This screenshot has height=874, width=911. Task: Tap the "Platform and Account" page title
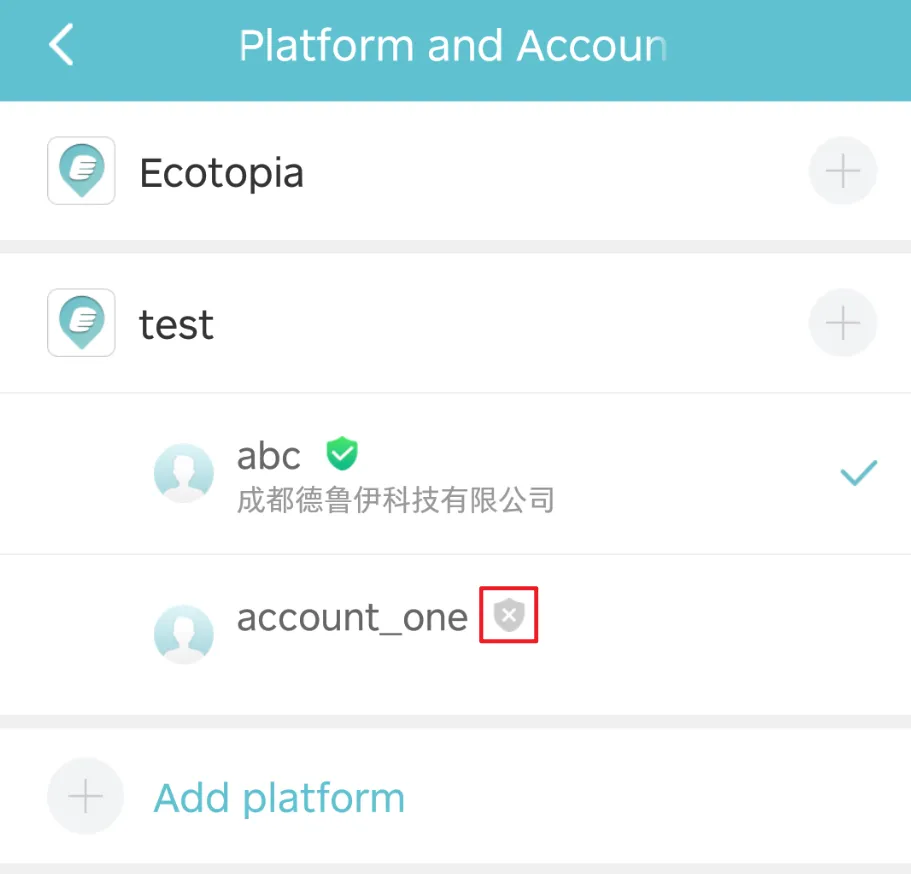pyautogui.click(x=452, y=46)
